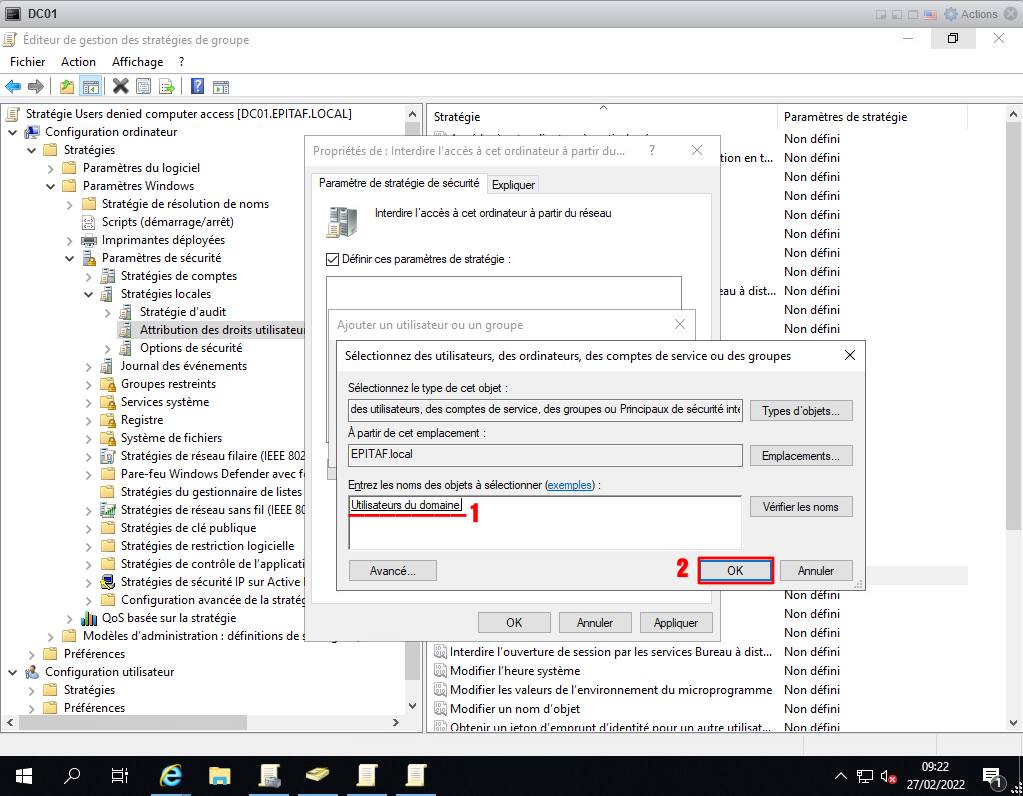
Task: Toggle the show/hide console tree icon
Action: pyautogui.click(x=90, y=86)
